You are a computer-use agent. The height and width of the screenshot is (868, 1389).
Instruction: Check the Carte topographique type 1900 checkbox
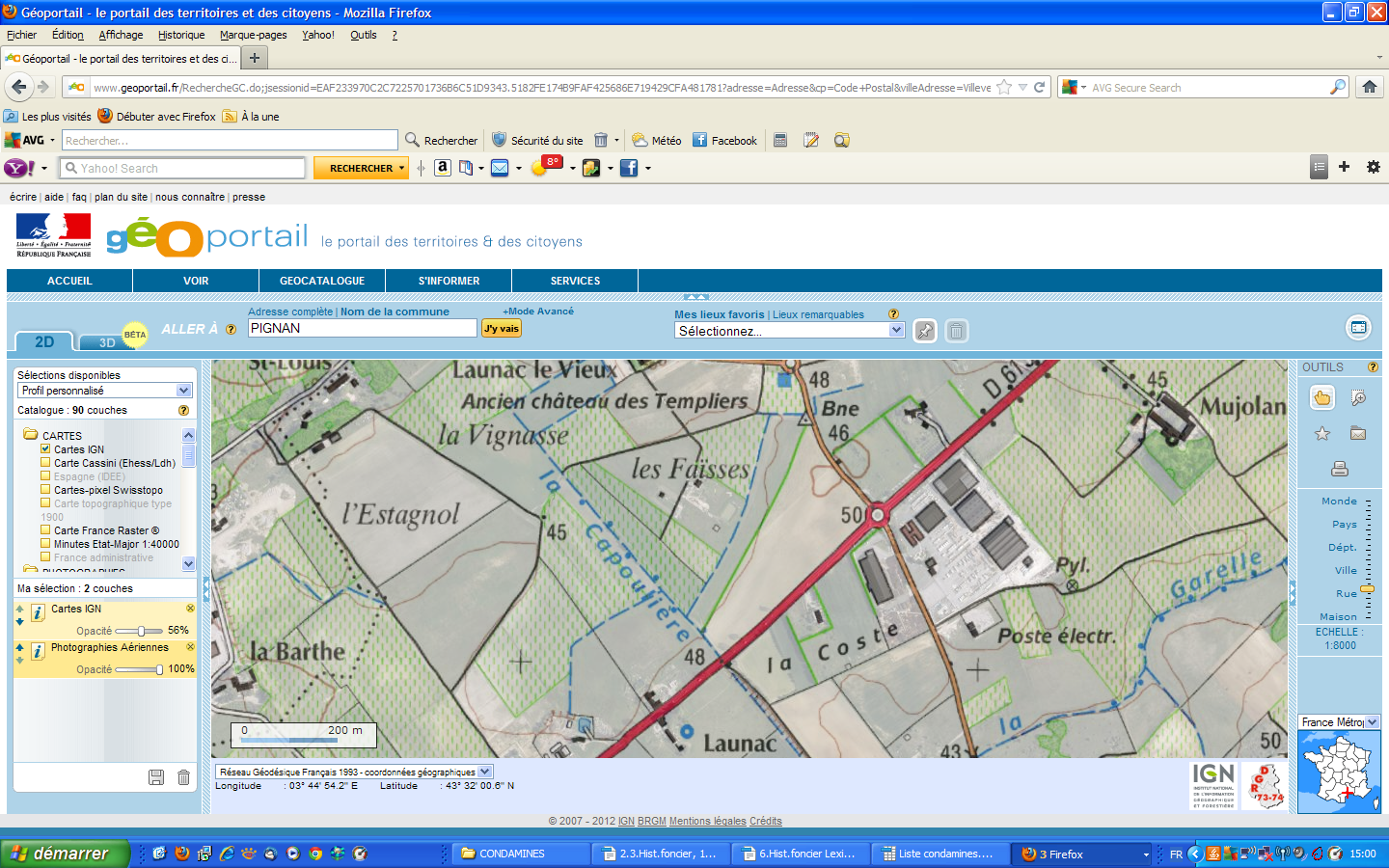click(45, 502)
